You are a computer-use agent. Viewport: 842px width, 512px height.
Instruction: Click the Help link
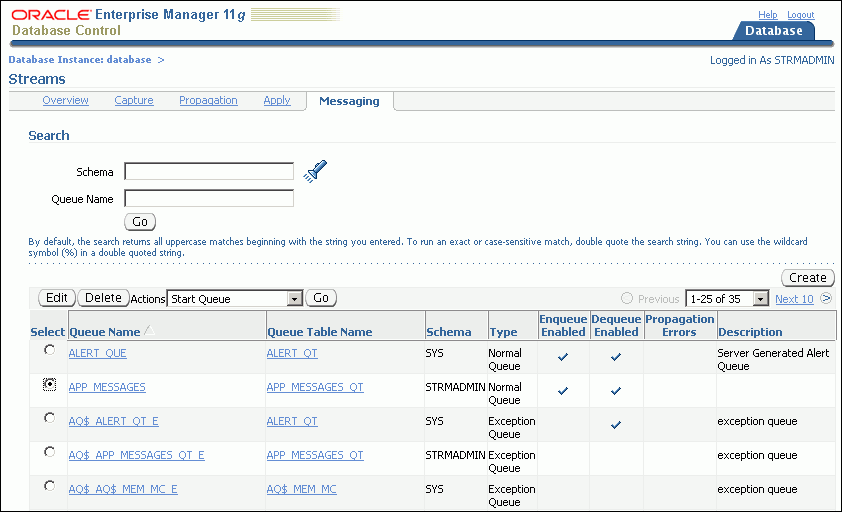coord(767,15)
